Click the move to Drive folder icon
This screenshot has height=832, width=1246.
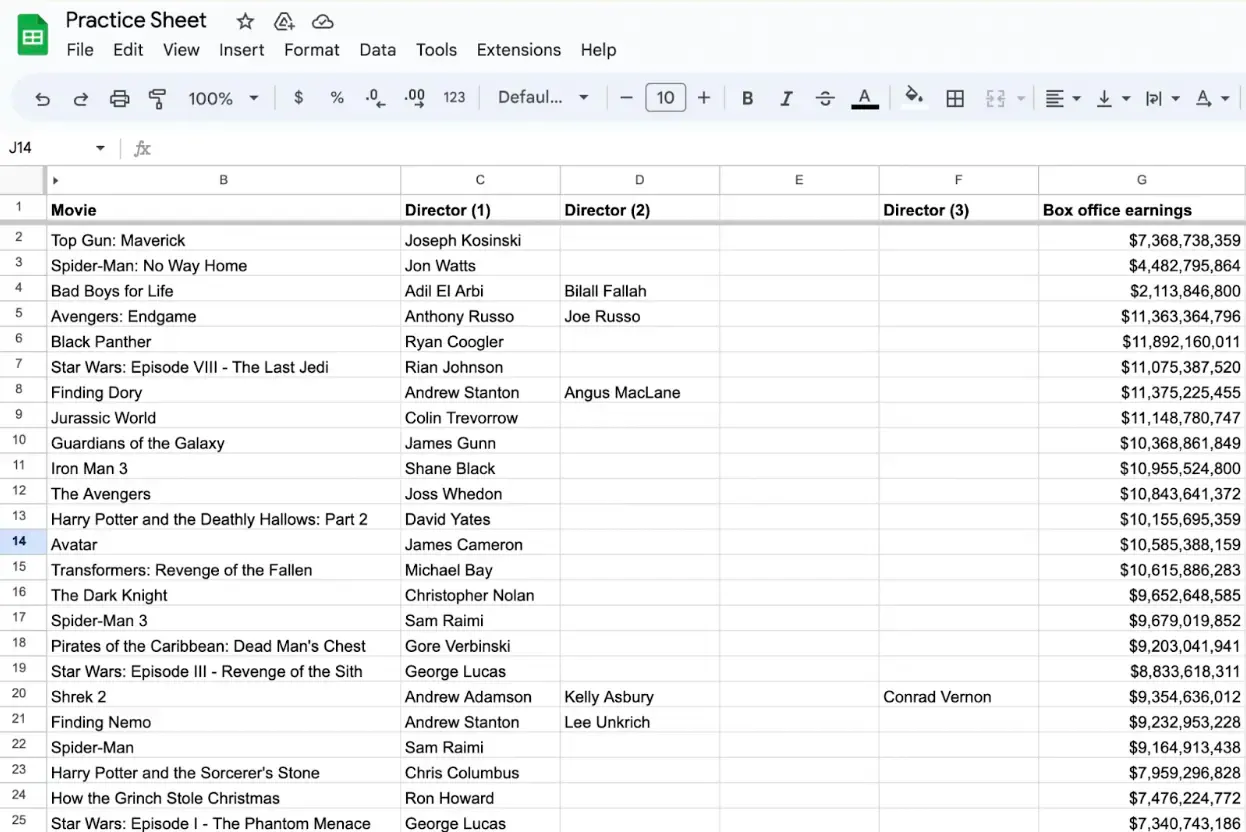284,21
